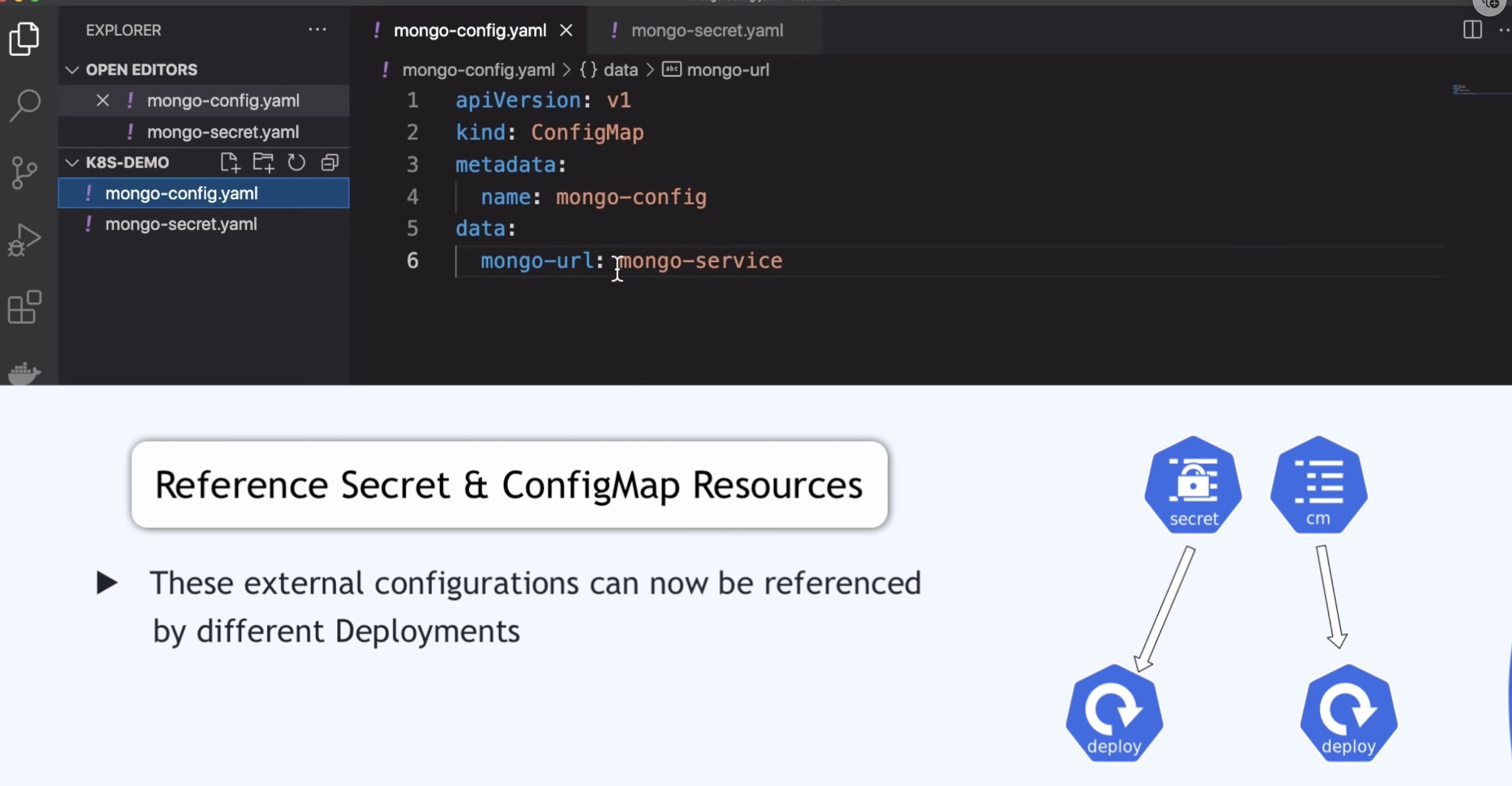The image size is (1512, 786).
Task: Click the secret hexagon icon in diagram
Action: [1193, 485]
